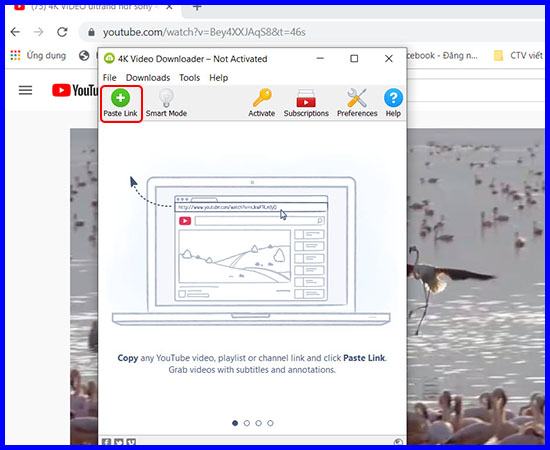Click the green Paste Link icon
Viewport: 550px width, 450px height.
coord(120,98)
